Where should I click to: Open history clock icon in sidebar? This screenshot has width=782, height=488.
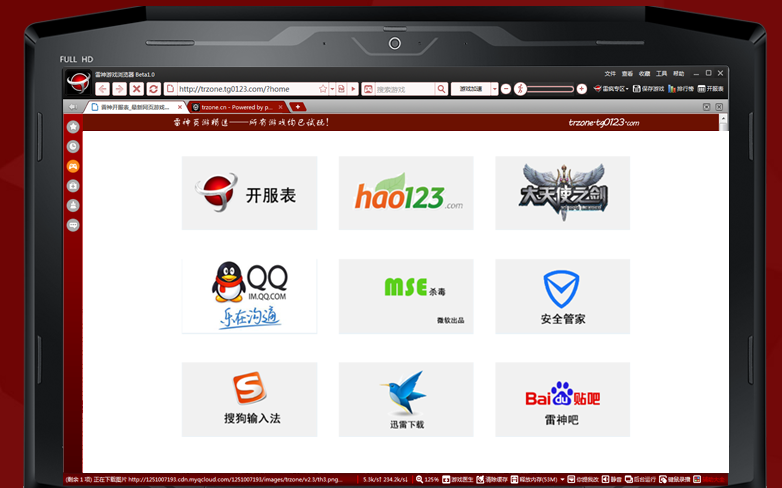(x=73, y=146)
